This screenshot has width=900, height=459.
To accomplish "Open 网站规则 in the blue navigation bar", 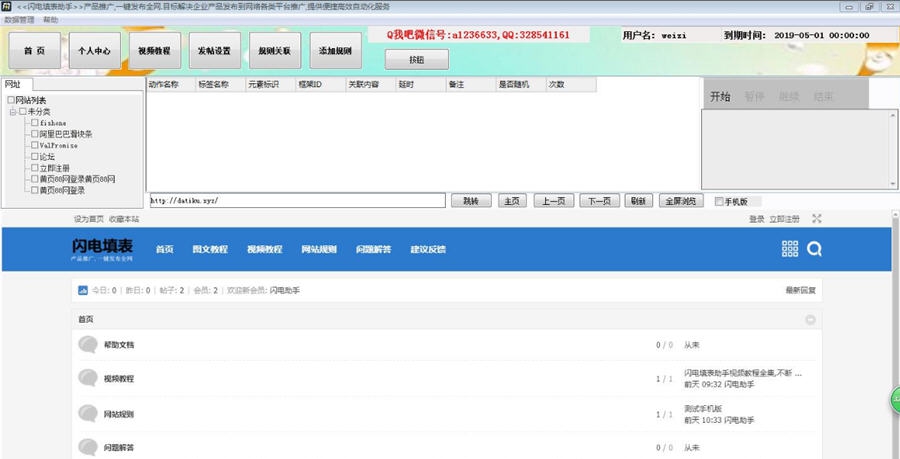I will pyautogui.click(x=319, y=249).
